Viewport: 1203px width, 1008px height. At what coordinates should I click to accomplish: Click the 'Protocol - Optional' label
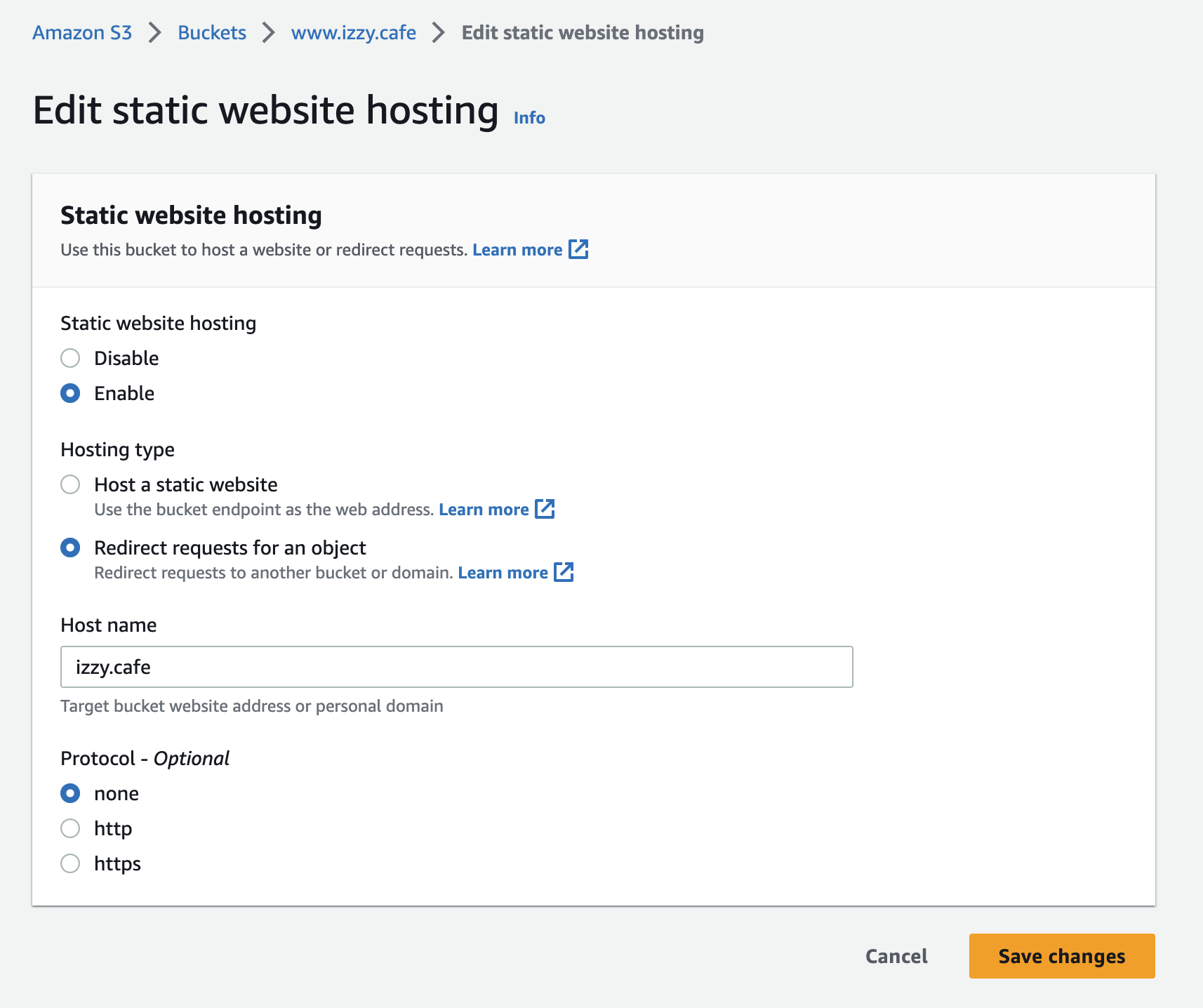click(145, 758)
